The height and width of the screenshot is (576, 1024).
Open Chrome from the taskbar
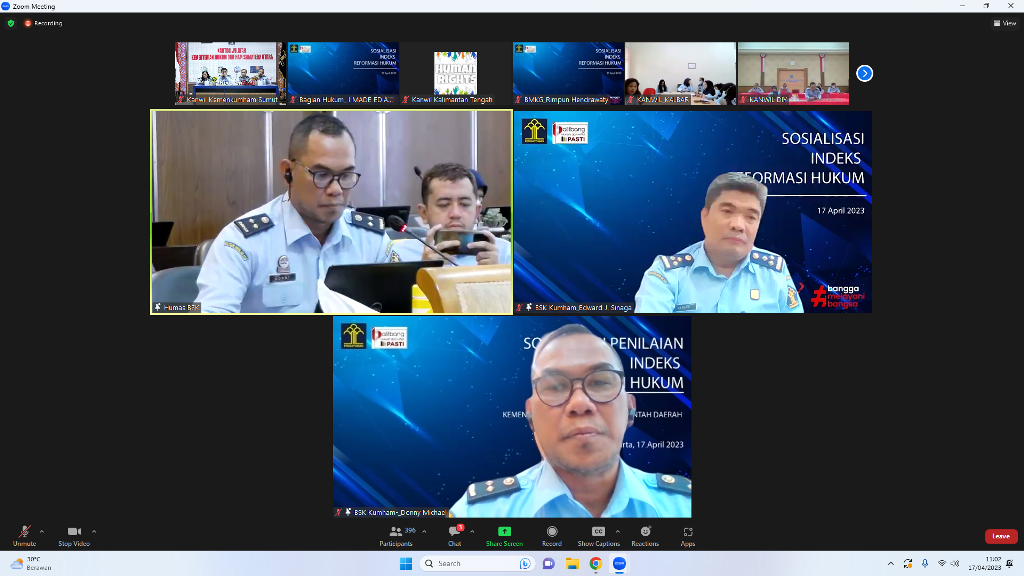coord(595,563)
